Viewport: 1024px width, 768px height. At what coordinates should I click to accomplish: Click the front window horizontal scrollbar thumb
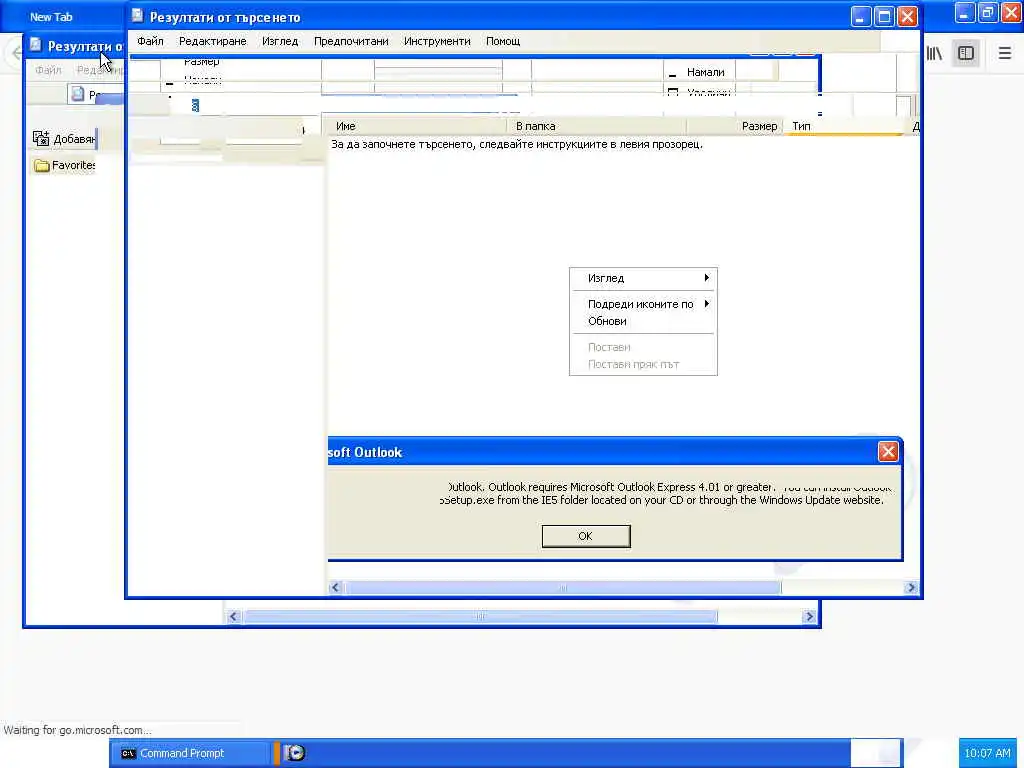click(562, 587)
